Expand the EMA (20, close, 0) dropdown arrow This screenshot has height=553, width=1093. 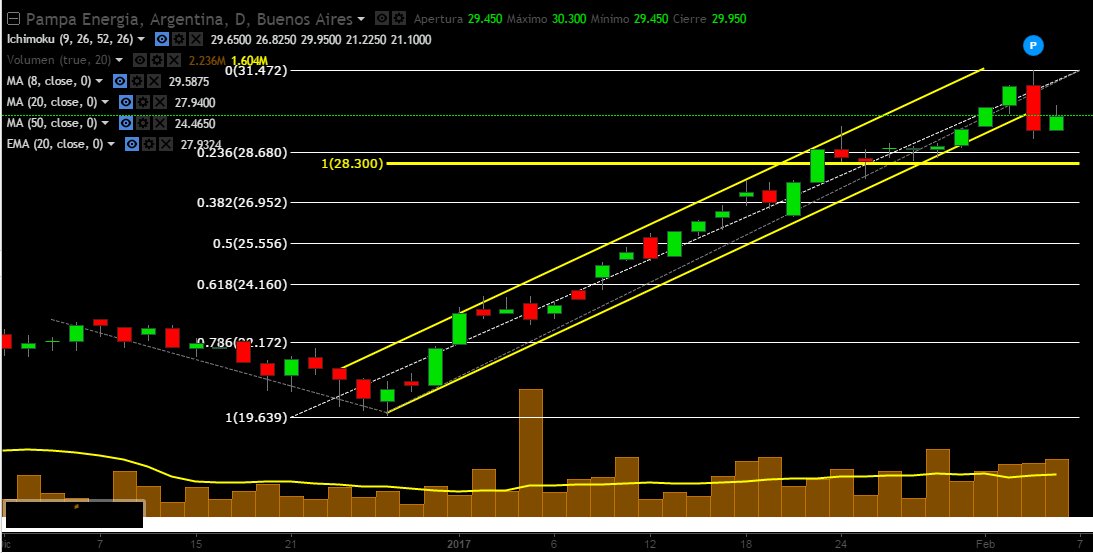pos(112,144)
